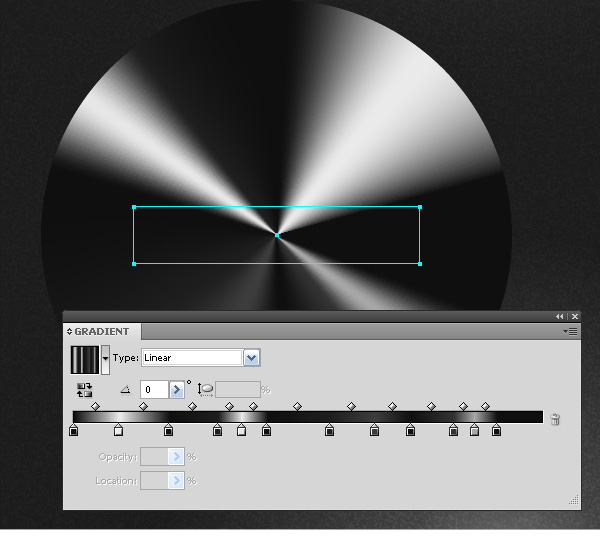This screenshot has height=551, width=600.
Task: Collapse the Gradient panel with double arrows
Action: pyautogui.click(x=559, y=316)
